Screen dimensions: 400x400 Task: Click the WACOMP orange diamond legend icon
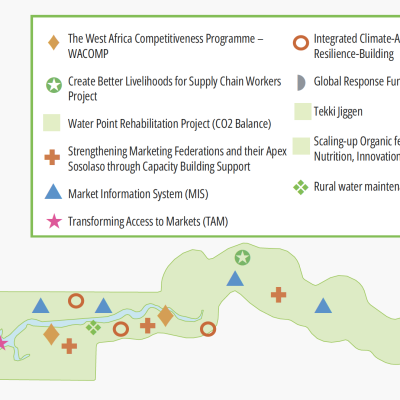(53, 43)
